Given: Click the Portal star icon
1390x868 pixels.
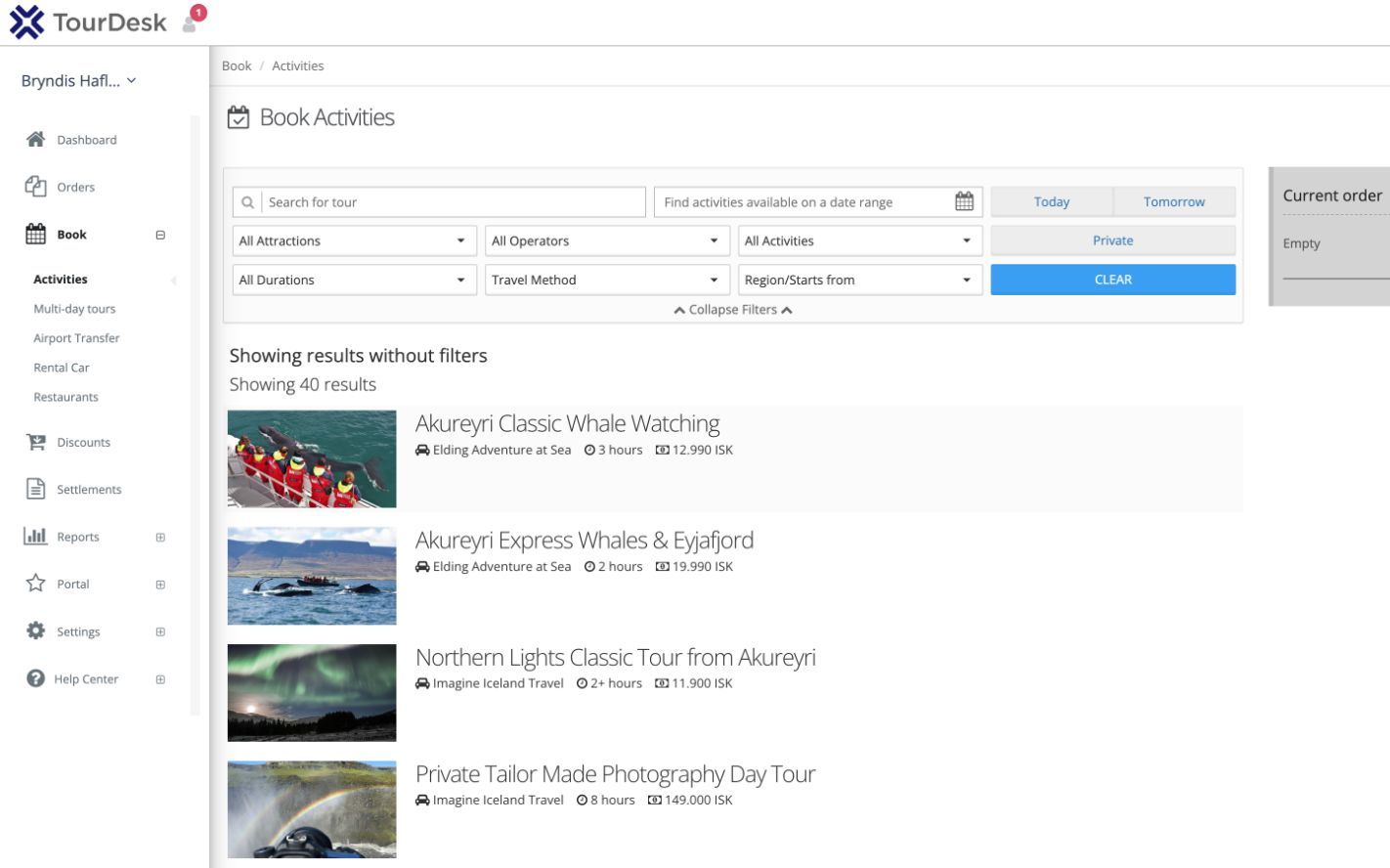Looking at the screenshot, I should 36,584.
